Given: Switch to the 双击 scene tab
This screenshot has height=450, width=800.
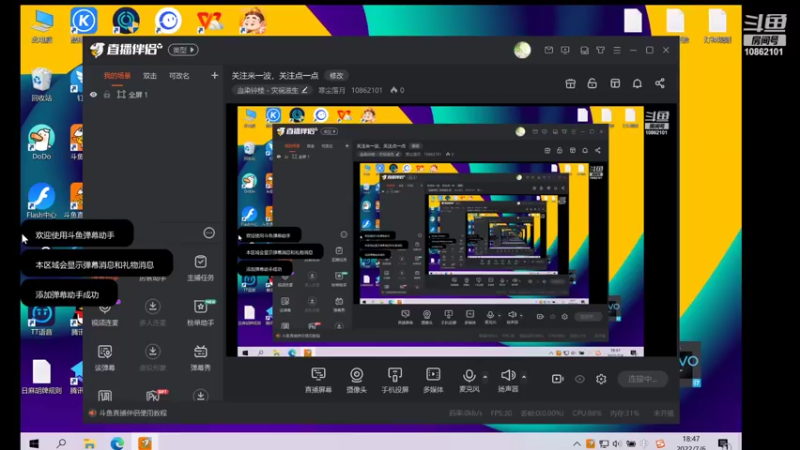Looking at the screenshot, I should point(149,76).
